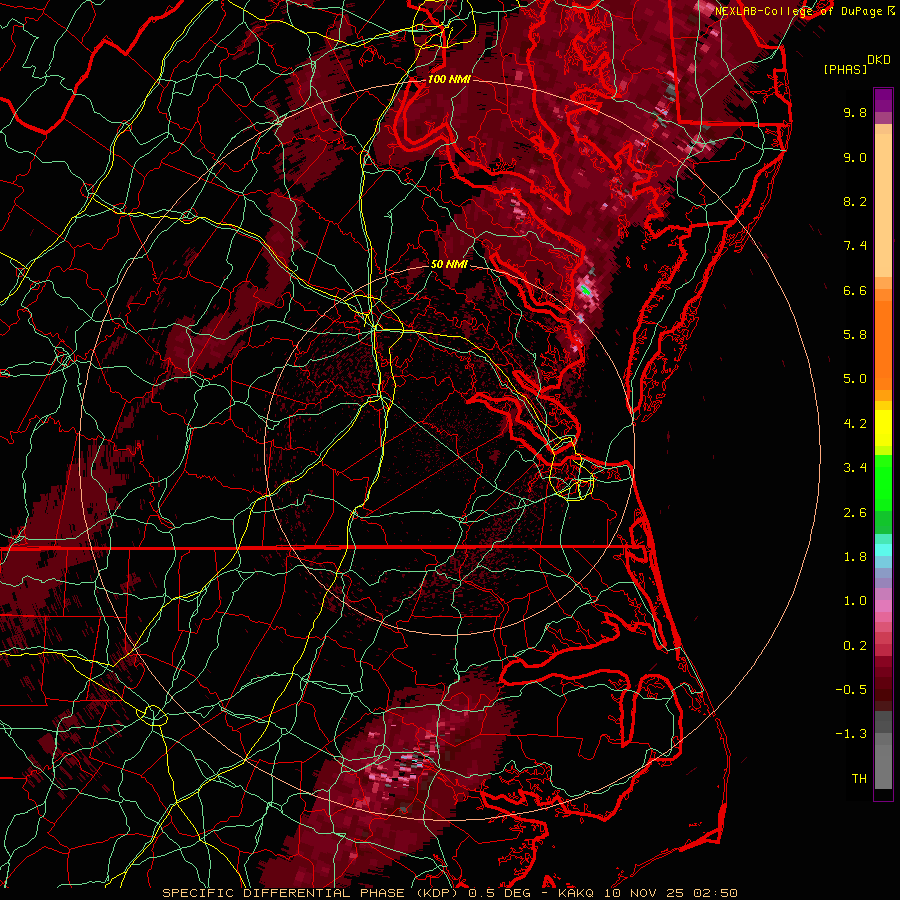Image resolution: width=900 pixels, height=900 pixels.
Task: Click the 1.0 scale label
Action: click(855, 601)
